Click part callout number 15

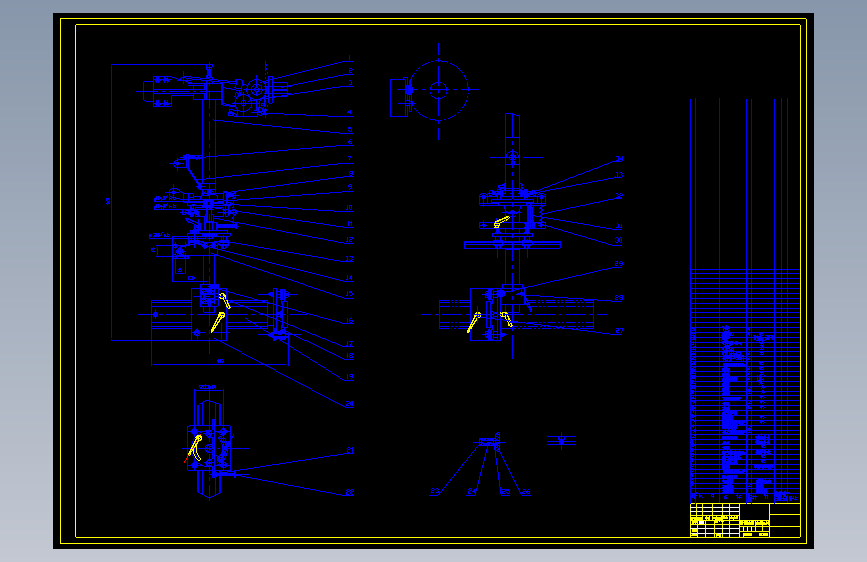[349, 294]
